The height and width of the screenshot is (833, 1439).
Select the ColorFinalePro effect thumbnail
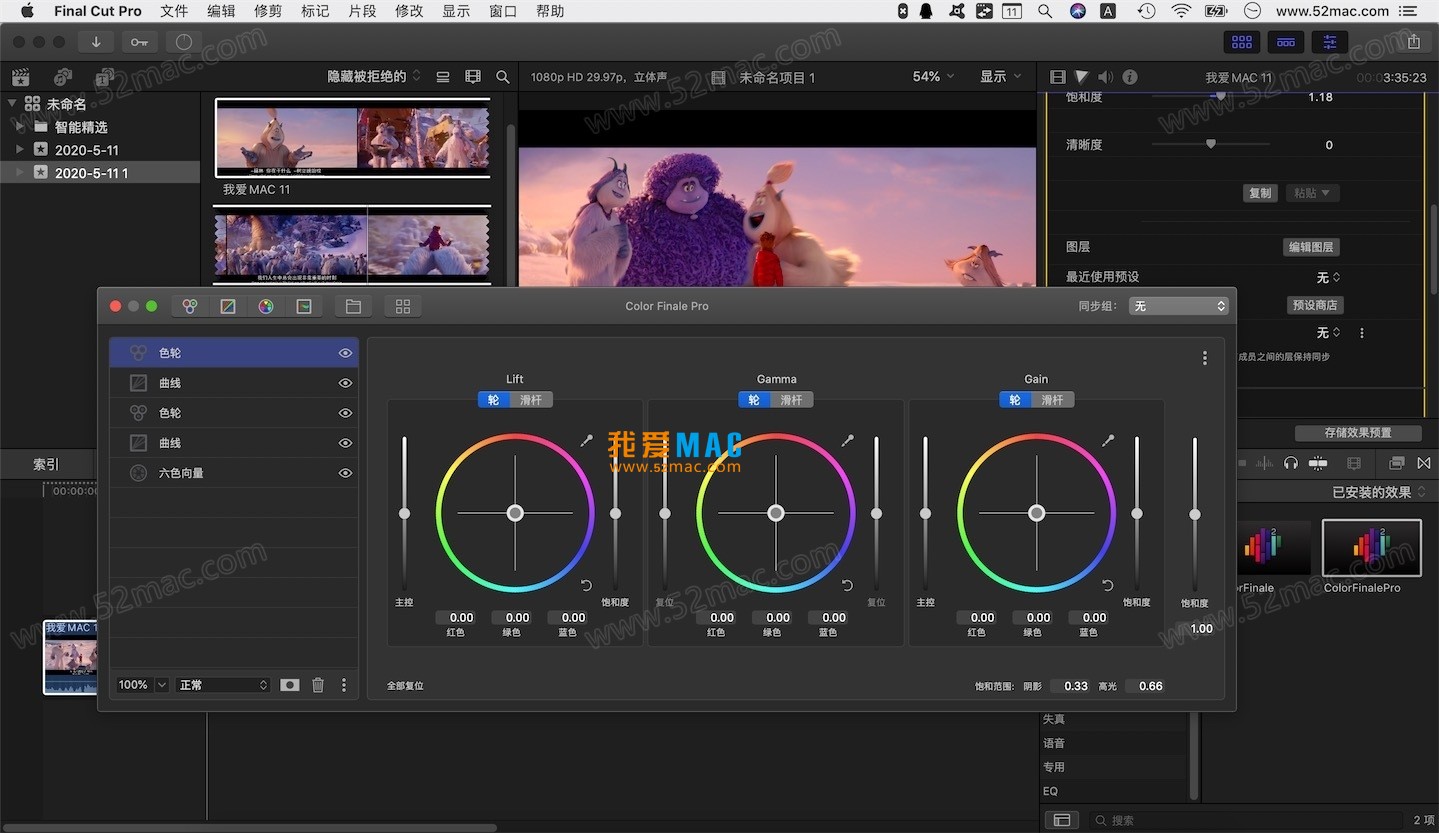[x=1371, y=548]
